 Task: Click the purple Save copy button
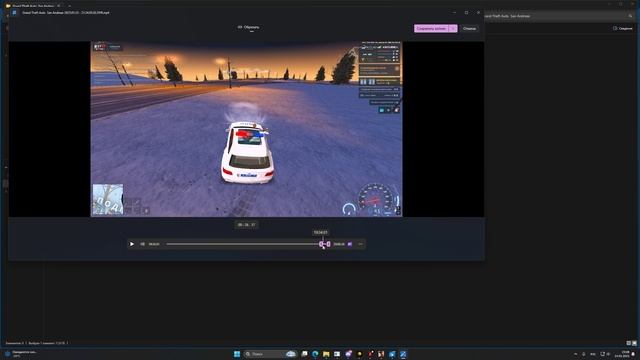point(431,29)
